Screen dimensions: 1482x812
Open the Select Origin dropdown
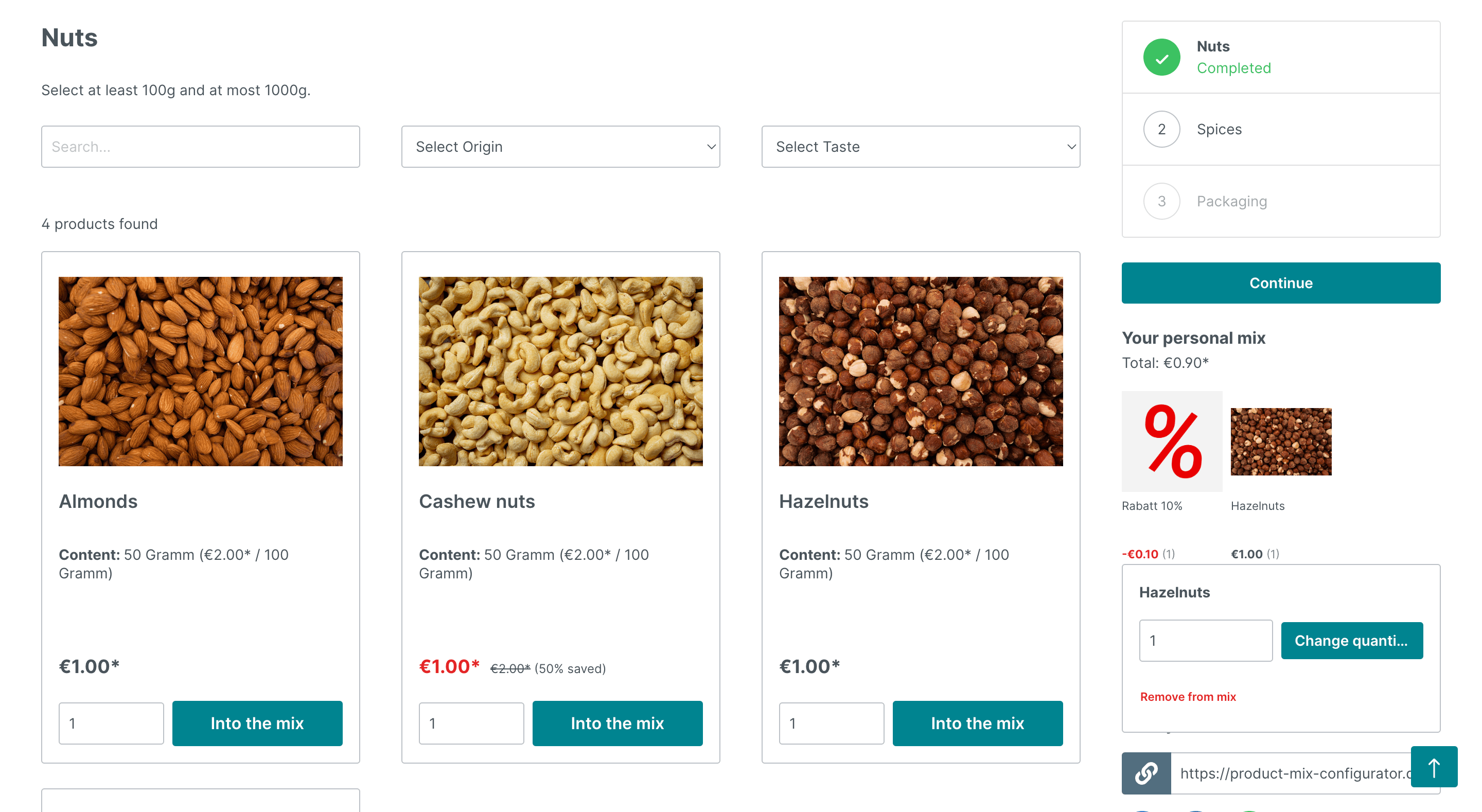pyautogui.click(x=560, y=147)
